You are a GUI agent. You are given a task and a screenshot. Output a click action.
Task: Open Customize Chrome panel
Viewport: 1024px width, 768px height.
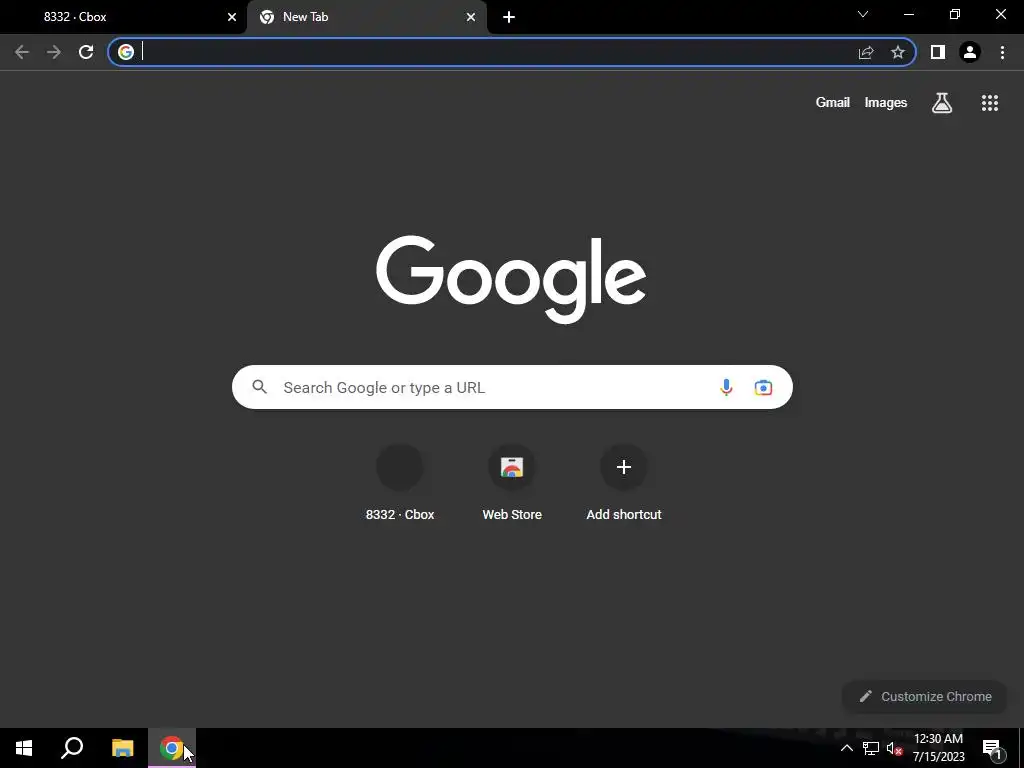tap(925, 697)
